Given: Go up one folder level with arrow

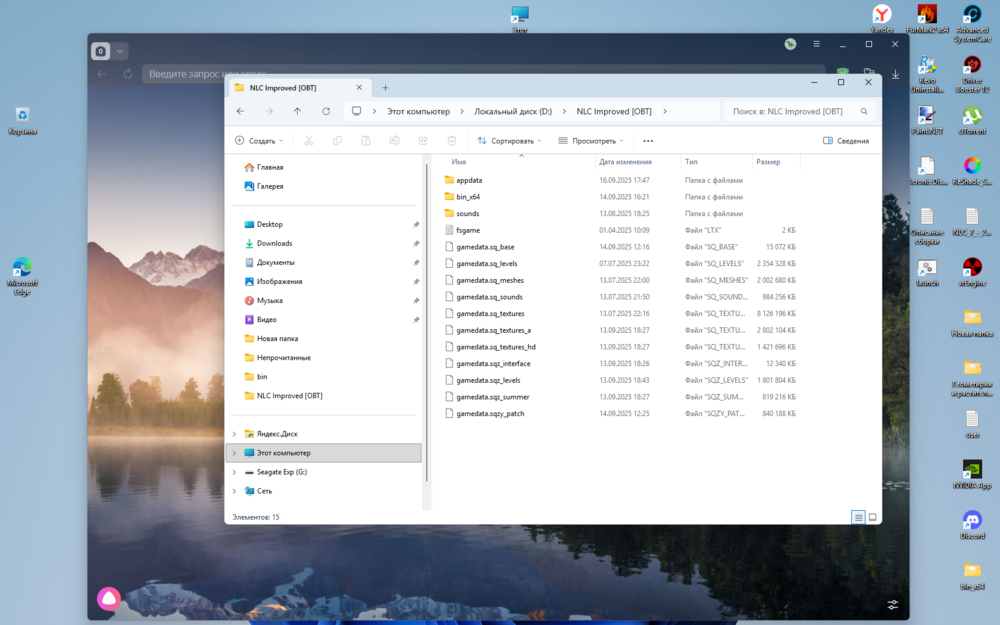Looking at the screenshot, I should 297,111.
